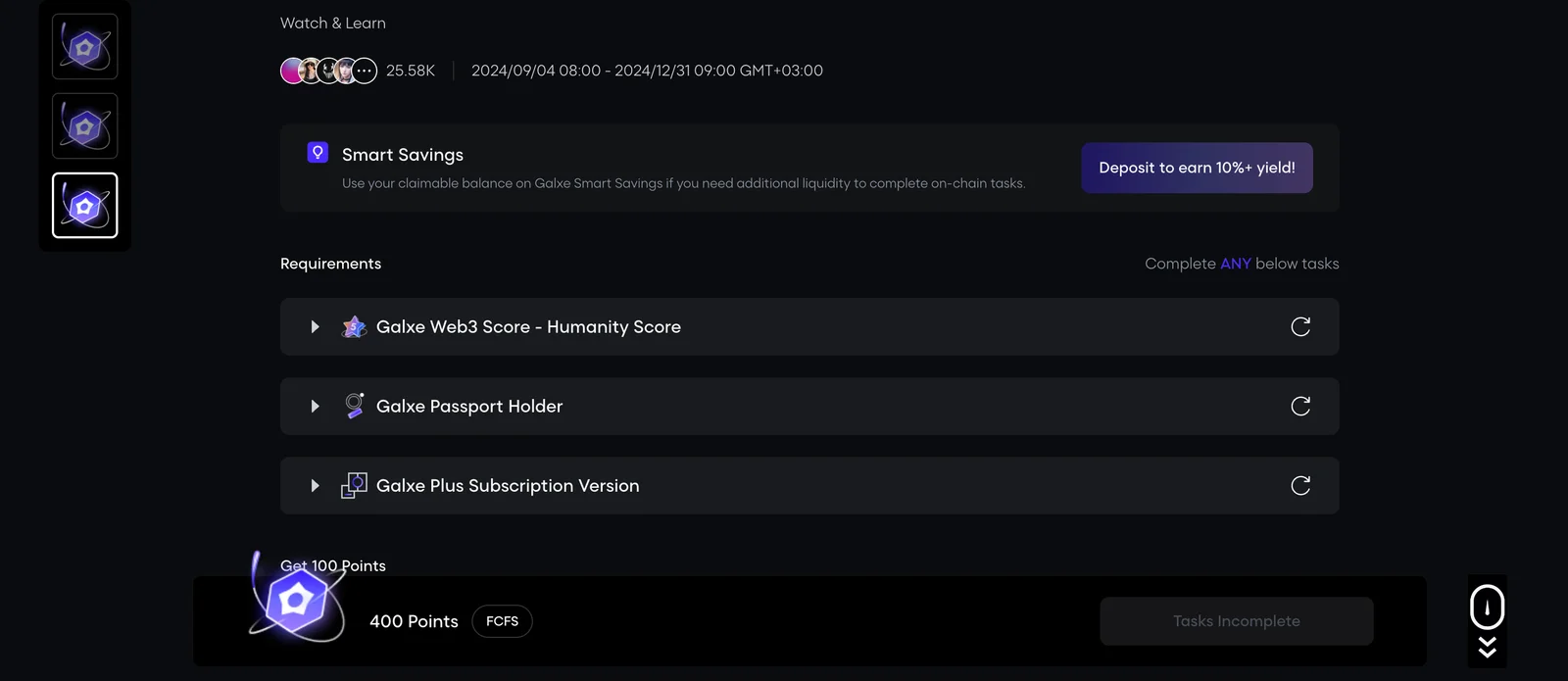Click the 400 Points reward gem icon
Image resolution: width=1568 pixels, height=681 pixels.
pyautogui.click(x=297, y=600)
